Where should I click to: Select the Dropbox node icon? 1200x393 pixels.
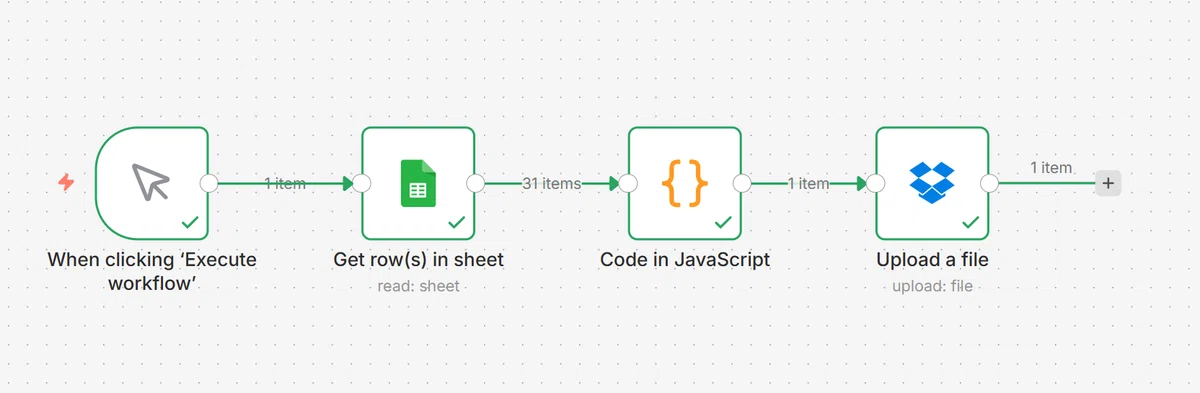coord(932,183)
